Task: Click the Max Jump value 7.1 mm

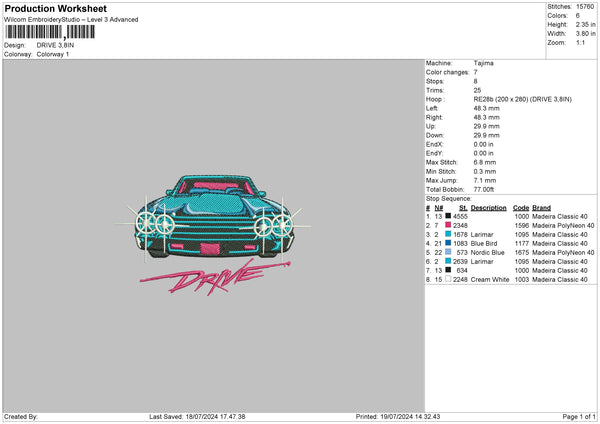Action: 484,180
